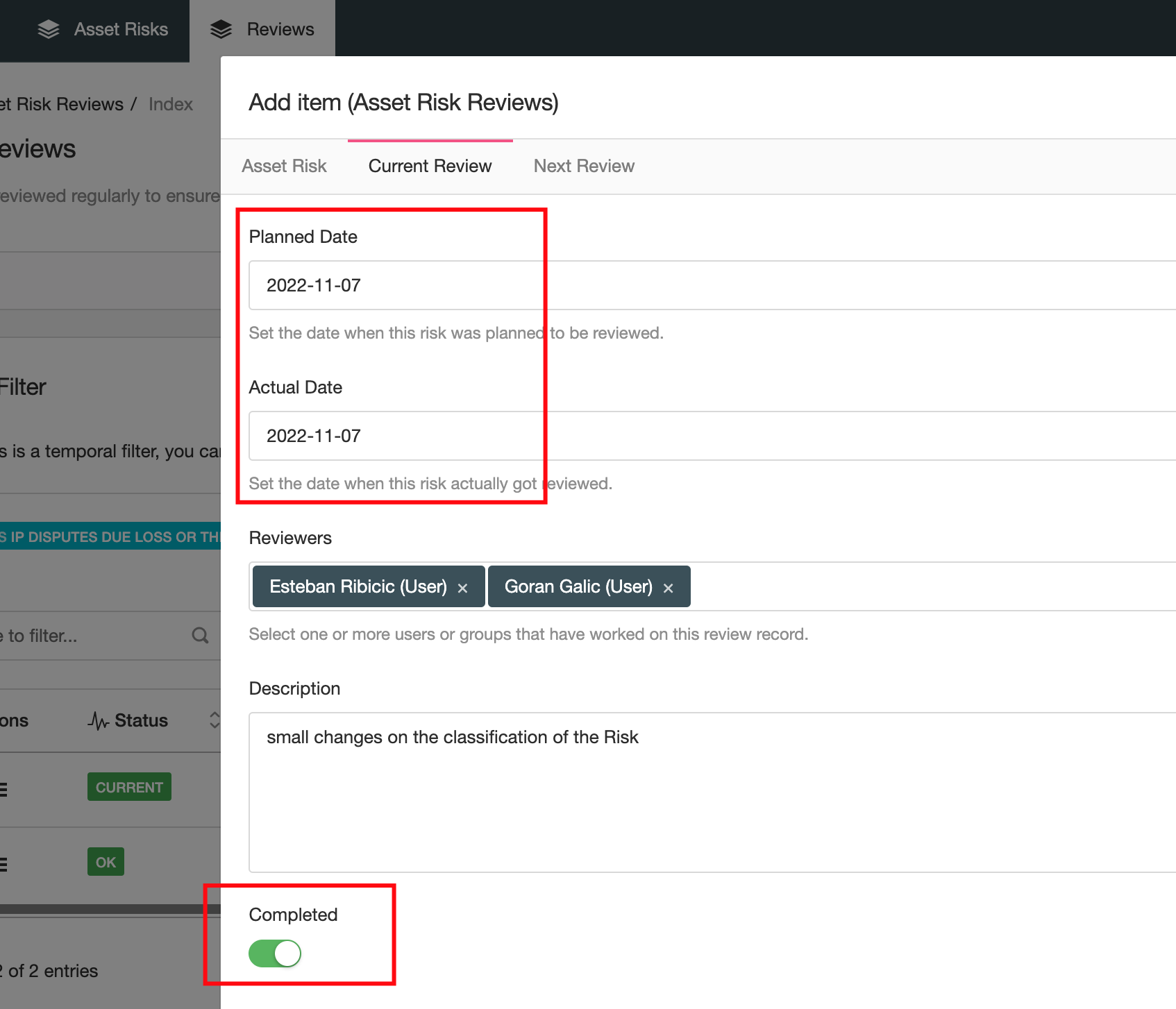Remove Goran Galic reviewer chip
Viewport: 1176px width, 1009px height.
tap(669, 588)
